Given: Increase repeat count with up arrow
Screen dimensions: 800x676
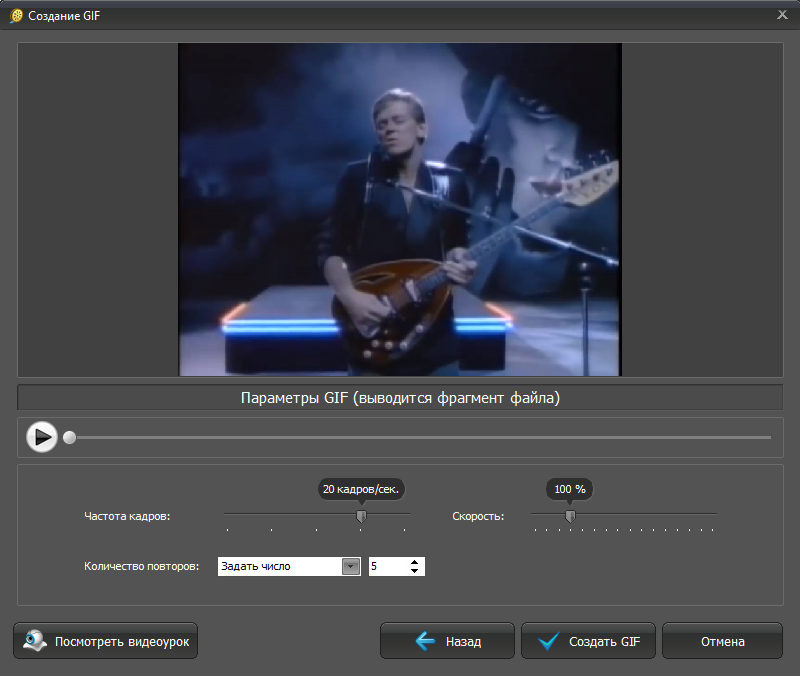Looking at the screenshot, I should coord(414,562).
